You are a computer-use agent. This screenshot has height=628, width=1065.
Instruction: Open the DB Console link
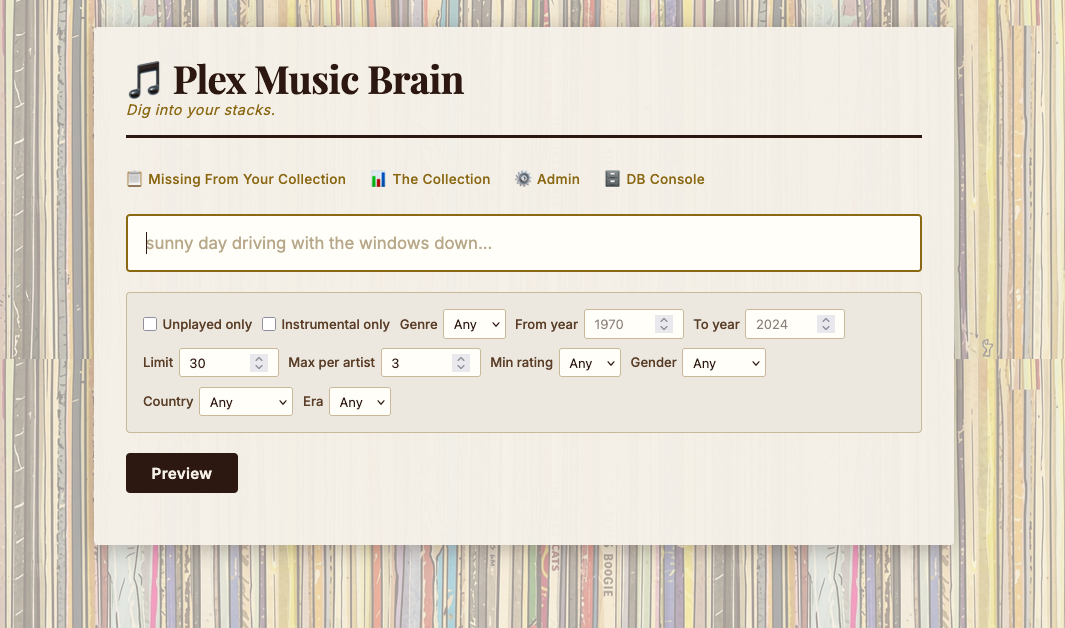[665, 179]
